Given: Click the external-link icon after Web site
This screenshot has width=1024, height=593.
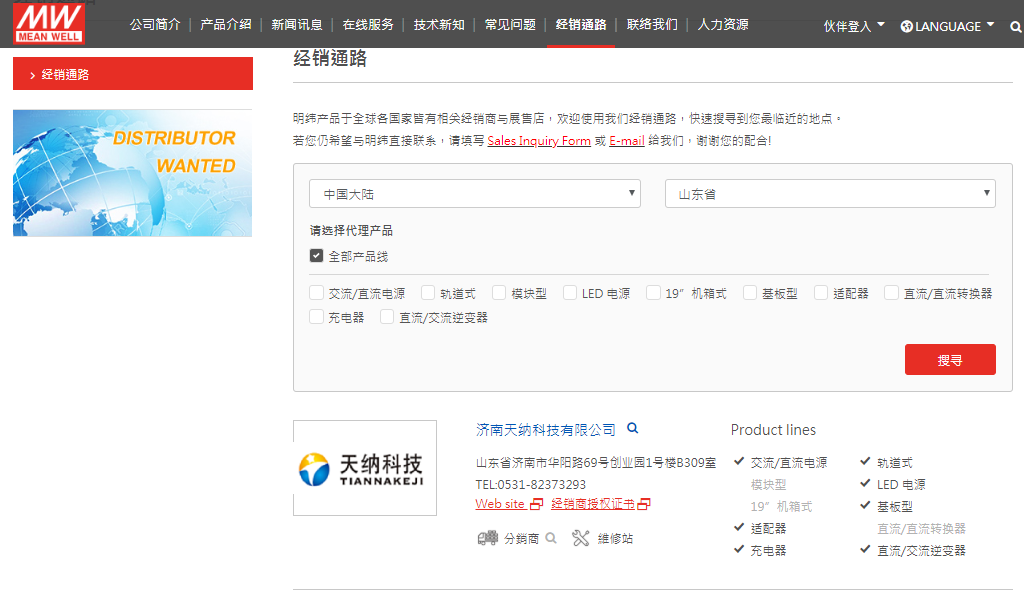Looking at the screenshot, I should coord(537,504).
